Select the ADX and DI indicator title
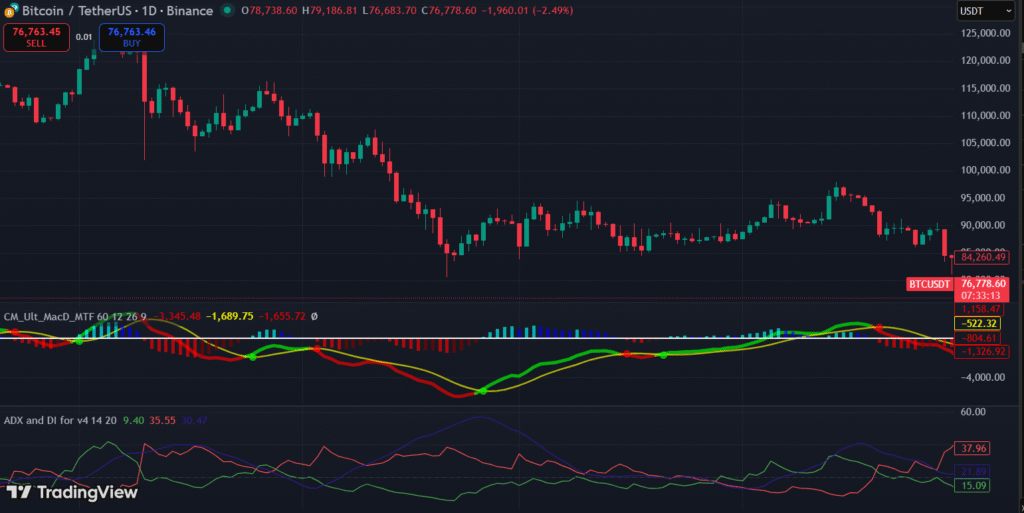 (x=61, y=420)
